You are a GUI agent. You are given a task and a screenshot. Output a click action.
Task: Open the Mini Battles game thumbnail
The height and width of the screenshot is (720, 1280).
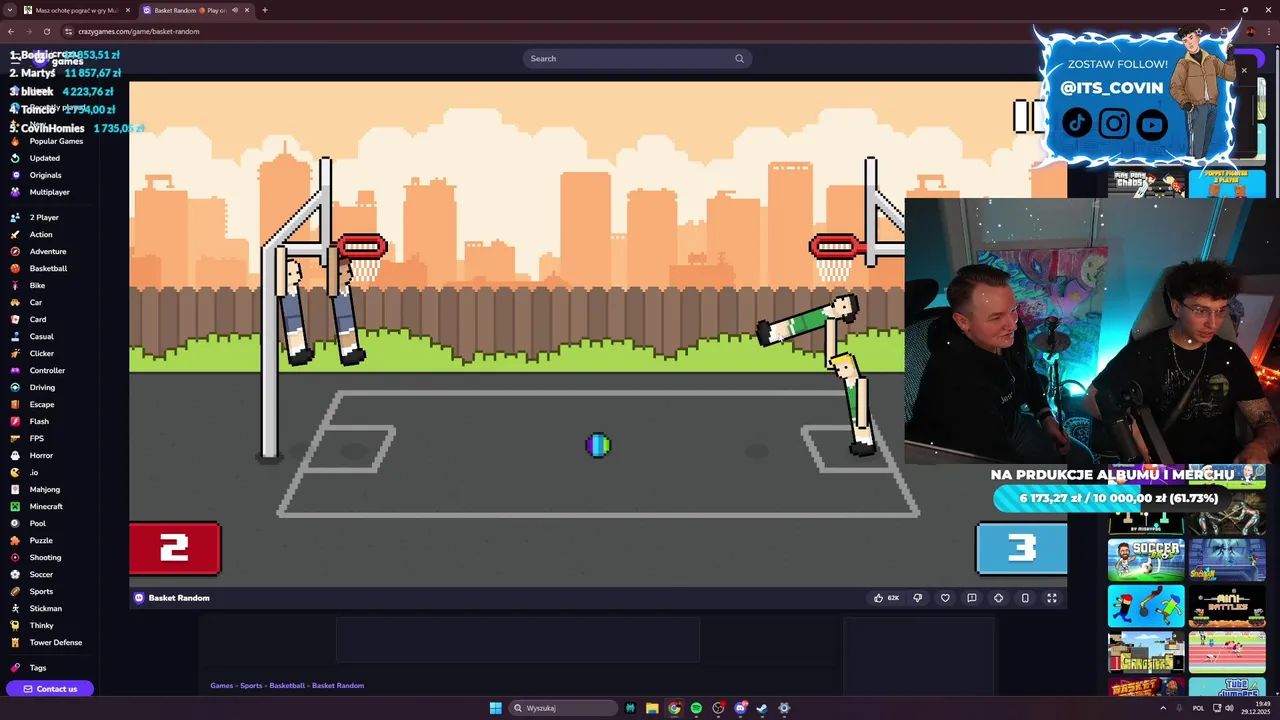[x=1227, y=607]
